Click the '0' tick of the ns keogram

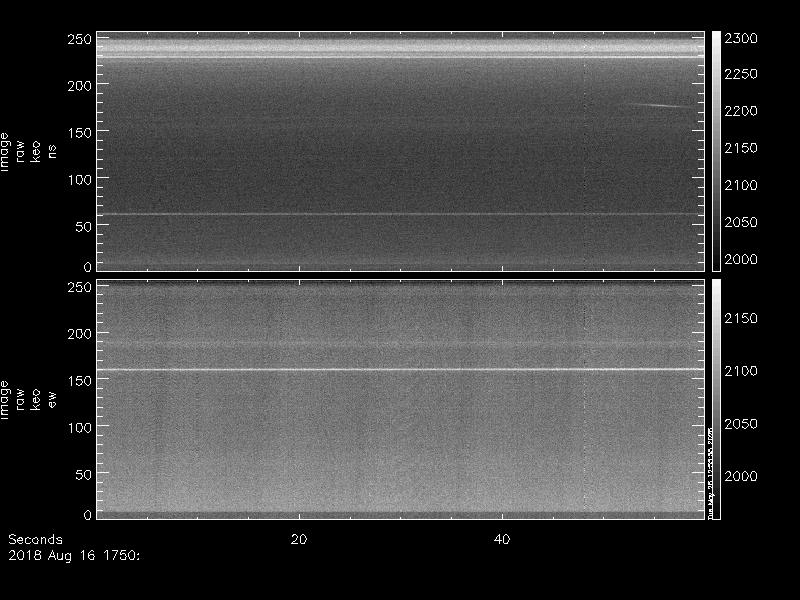(88, 266)
